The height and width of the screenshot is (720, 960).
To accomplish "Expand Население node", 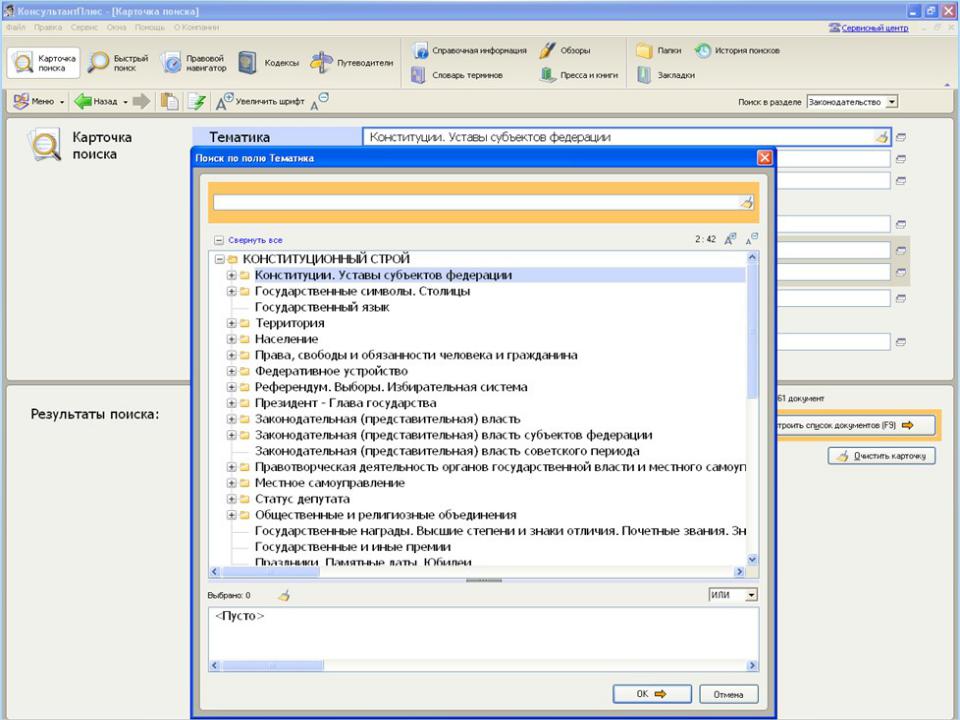I will tap(232, 339).
